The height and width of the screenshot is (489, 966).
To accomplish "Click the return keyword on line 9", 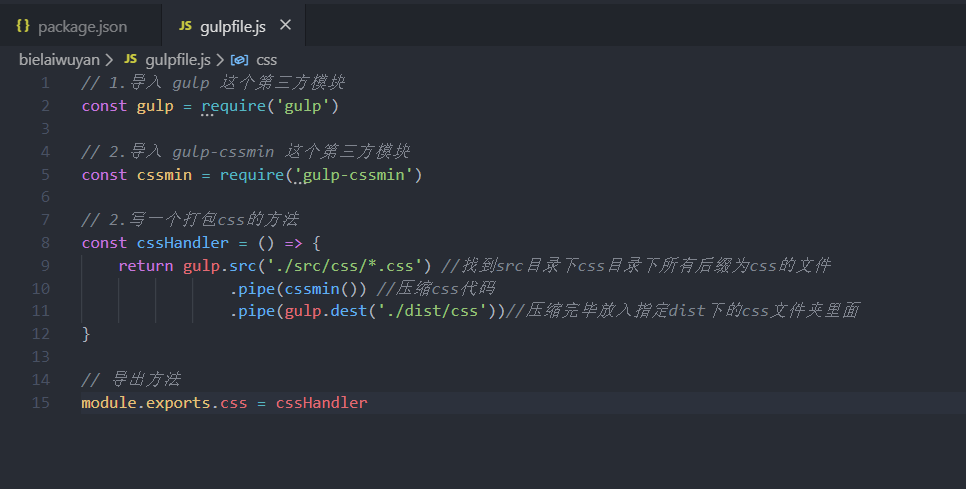I will (145, 266).
